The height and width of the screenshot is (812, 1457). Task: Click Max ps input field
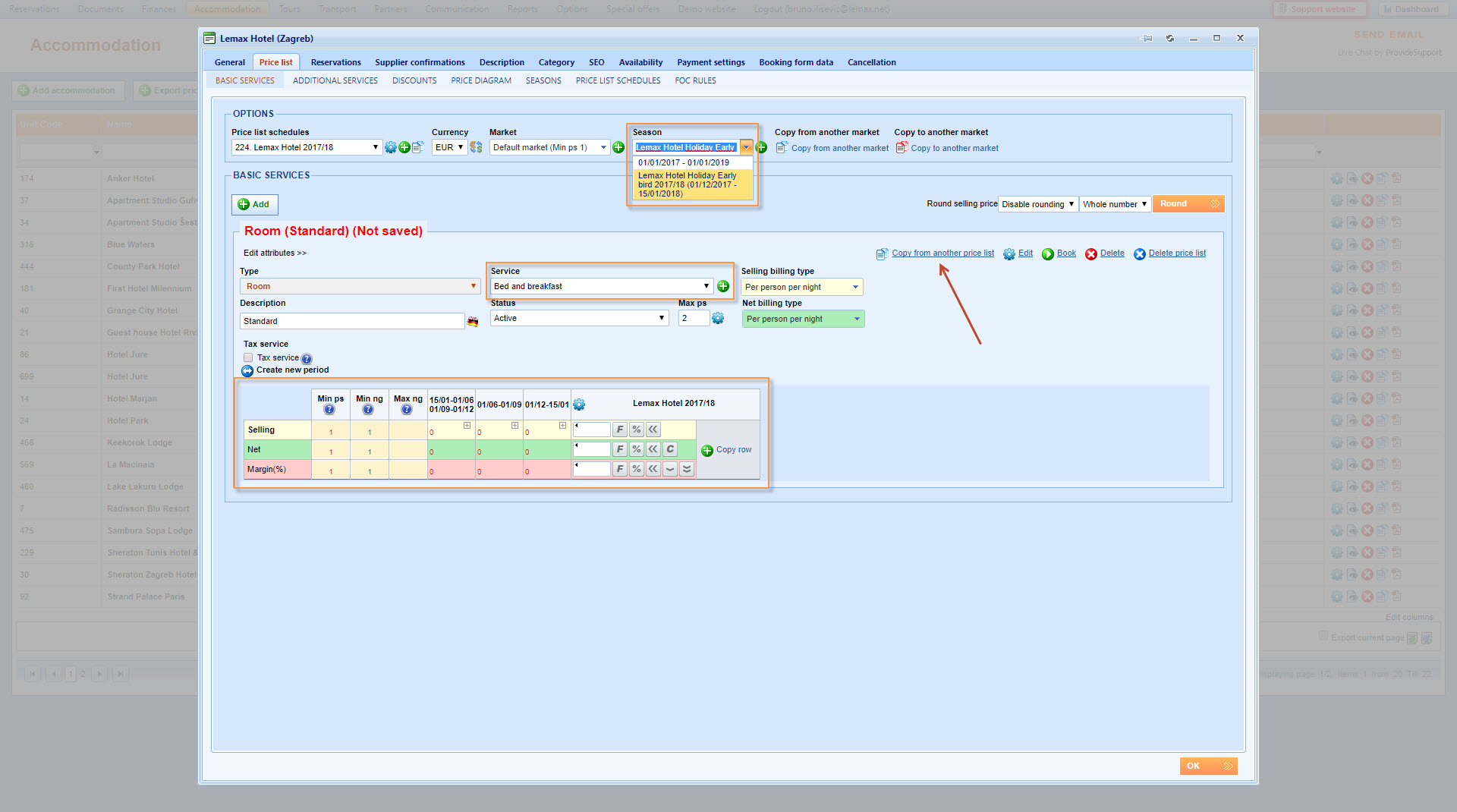click(x=694, y=318)
